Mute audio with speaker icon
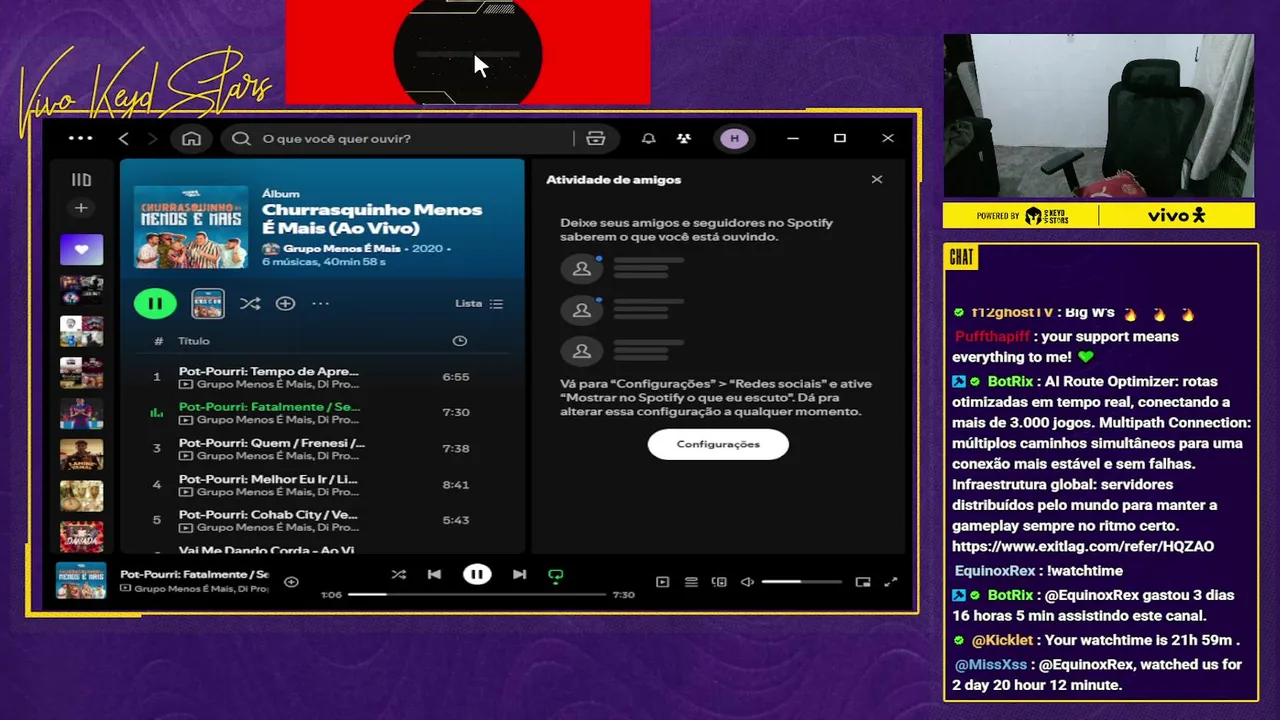Viewport: 1280px width, 720px height. point(747,582)
